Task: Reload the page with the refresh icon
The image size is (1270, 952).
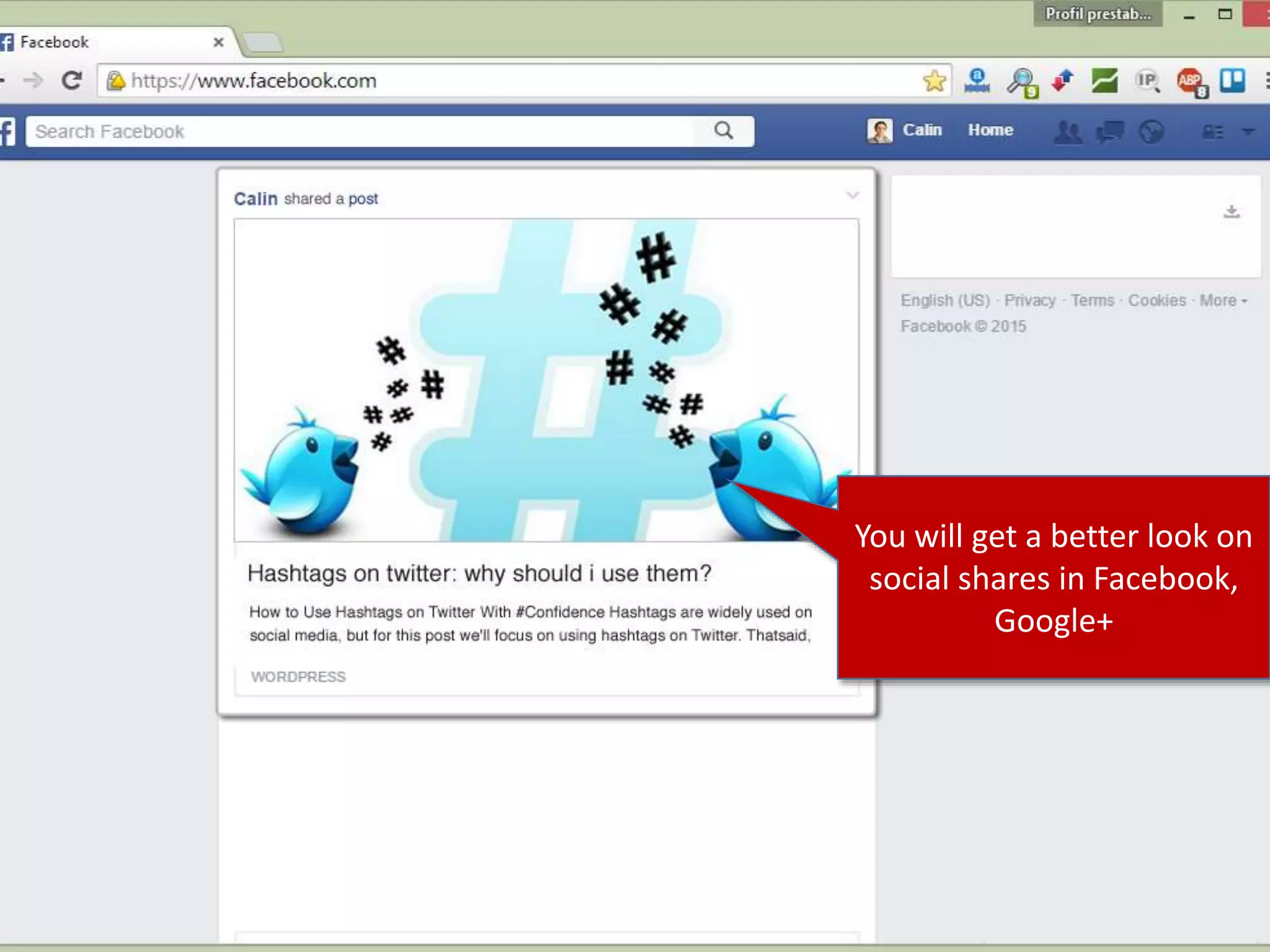Action: 72,81
